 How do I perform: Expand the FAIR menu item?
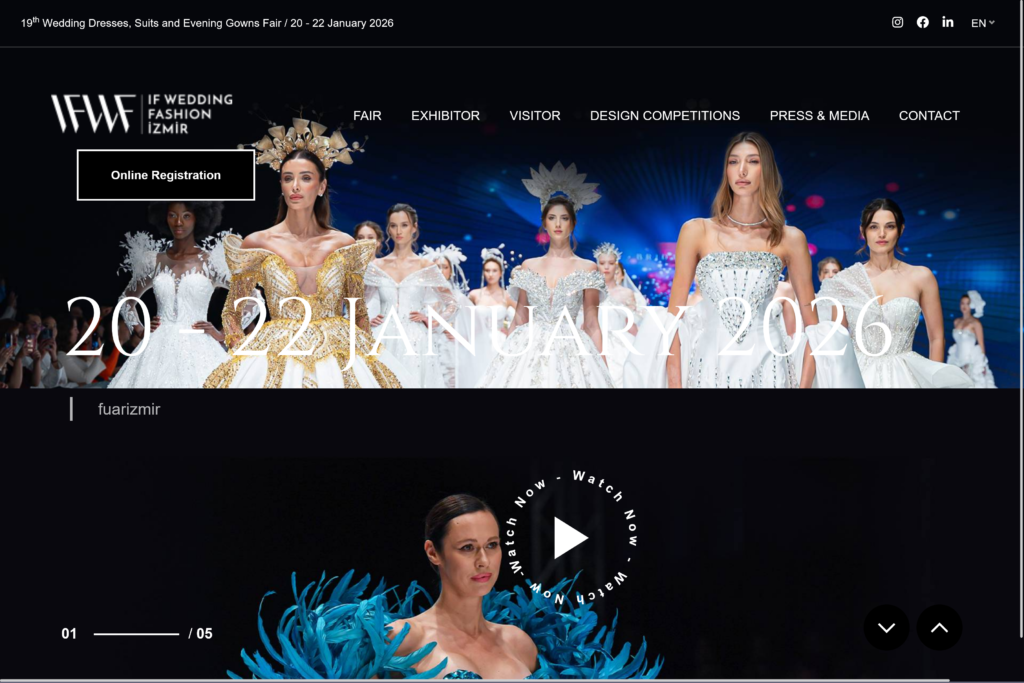(x=367, y=115)
